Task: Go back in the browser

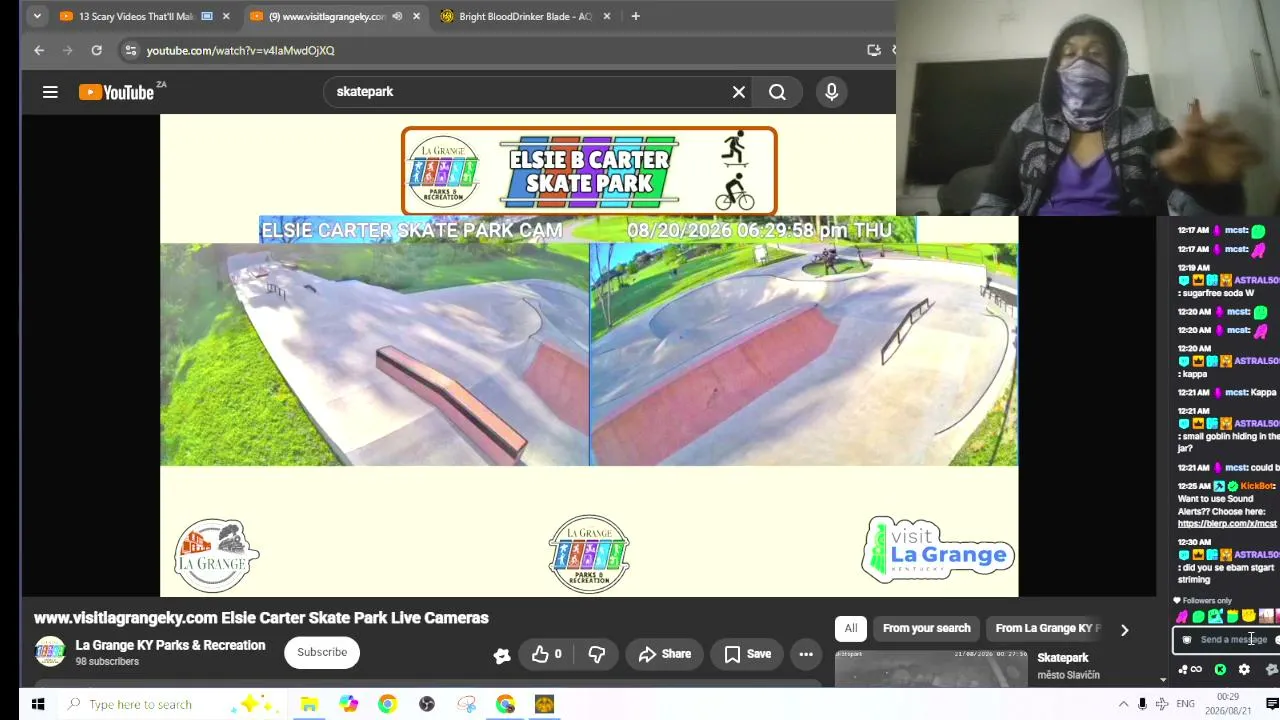Action: click(39, 50)
